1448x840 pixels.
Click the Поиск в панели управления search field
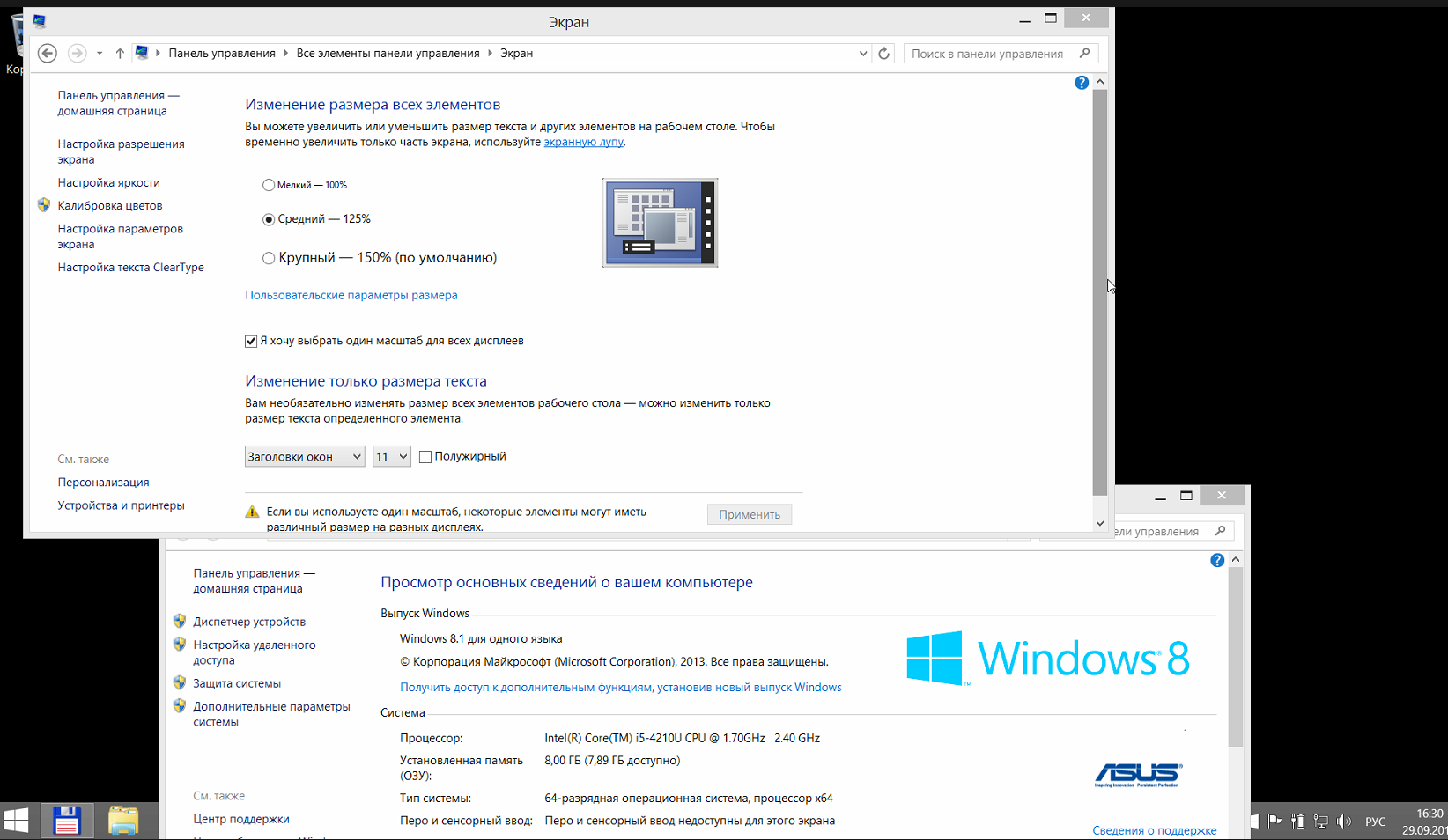pyautogui.click(x=1001, y=54)
